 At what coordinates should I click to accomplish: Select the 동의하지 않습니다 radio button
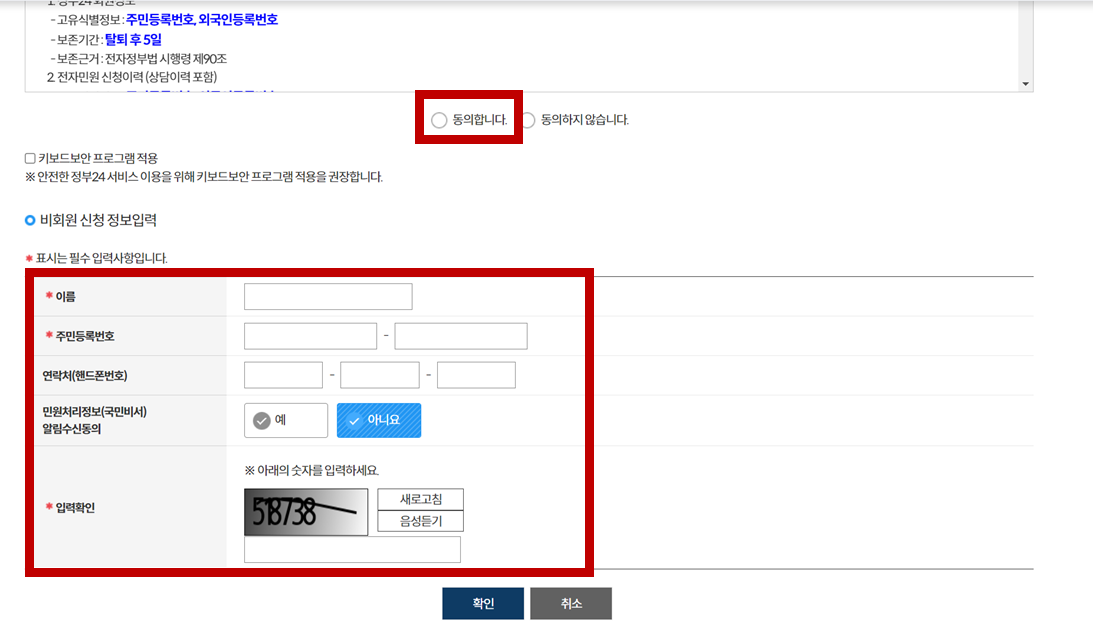coord(528,119)
